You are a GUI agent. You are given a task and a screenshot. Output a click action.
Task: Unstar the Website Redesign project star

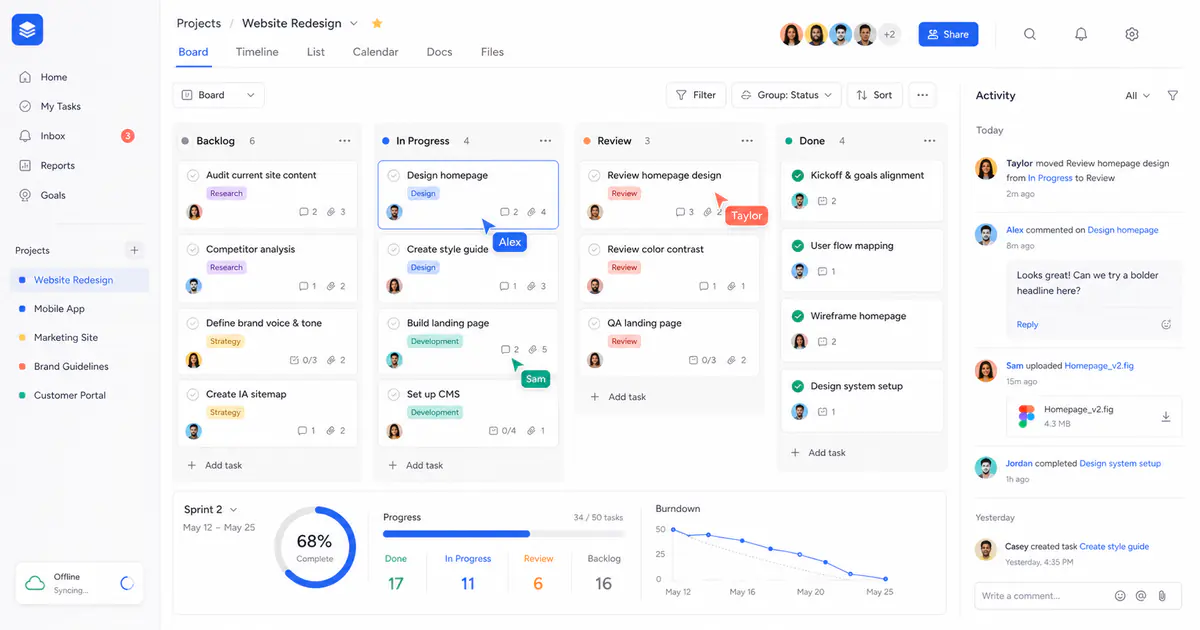pyautogui.click(x=377, y=23)
